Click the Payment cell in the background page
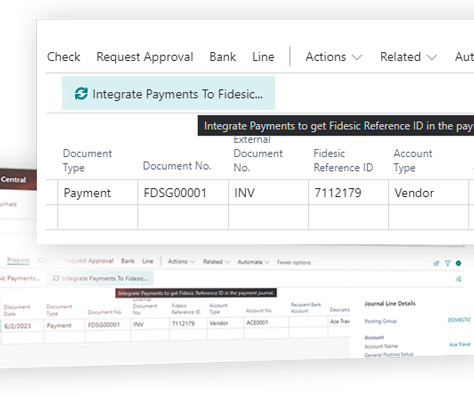The height and width of the screenshot is (396, 474). [x=64, y=325]
